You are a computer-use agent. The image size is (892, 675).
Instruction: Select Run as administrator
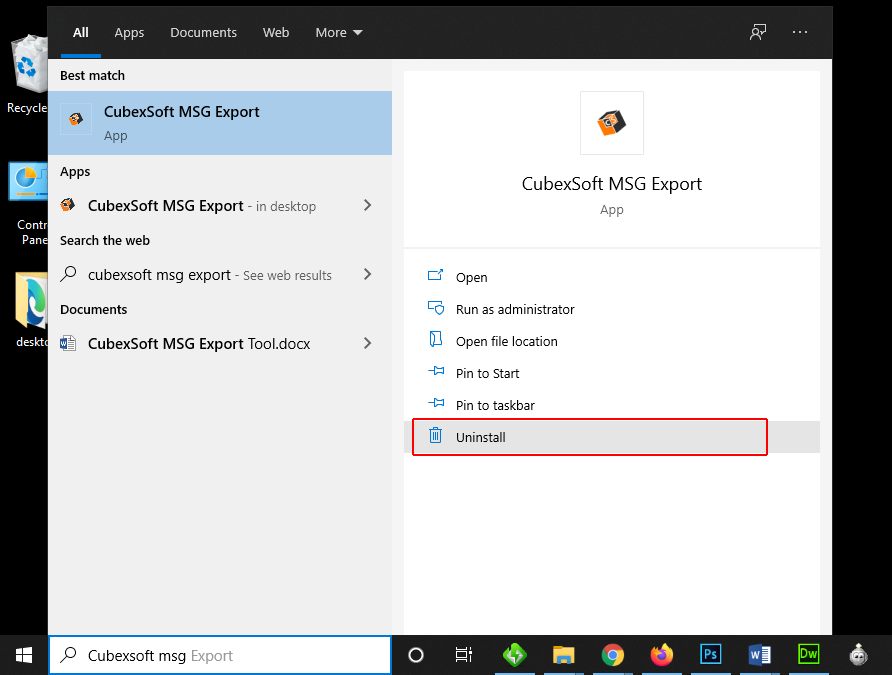514,310
